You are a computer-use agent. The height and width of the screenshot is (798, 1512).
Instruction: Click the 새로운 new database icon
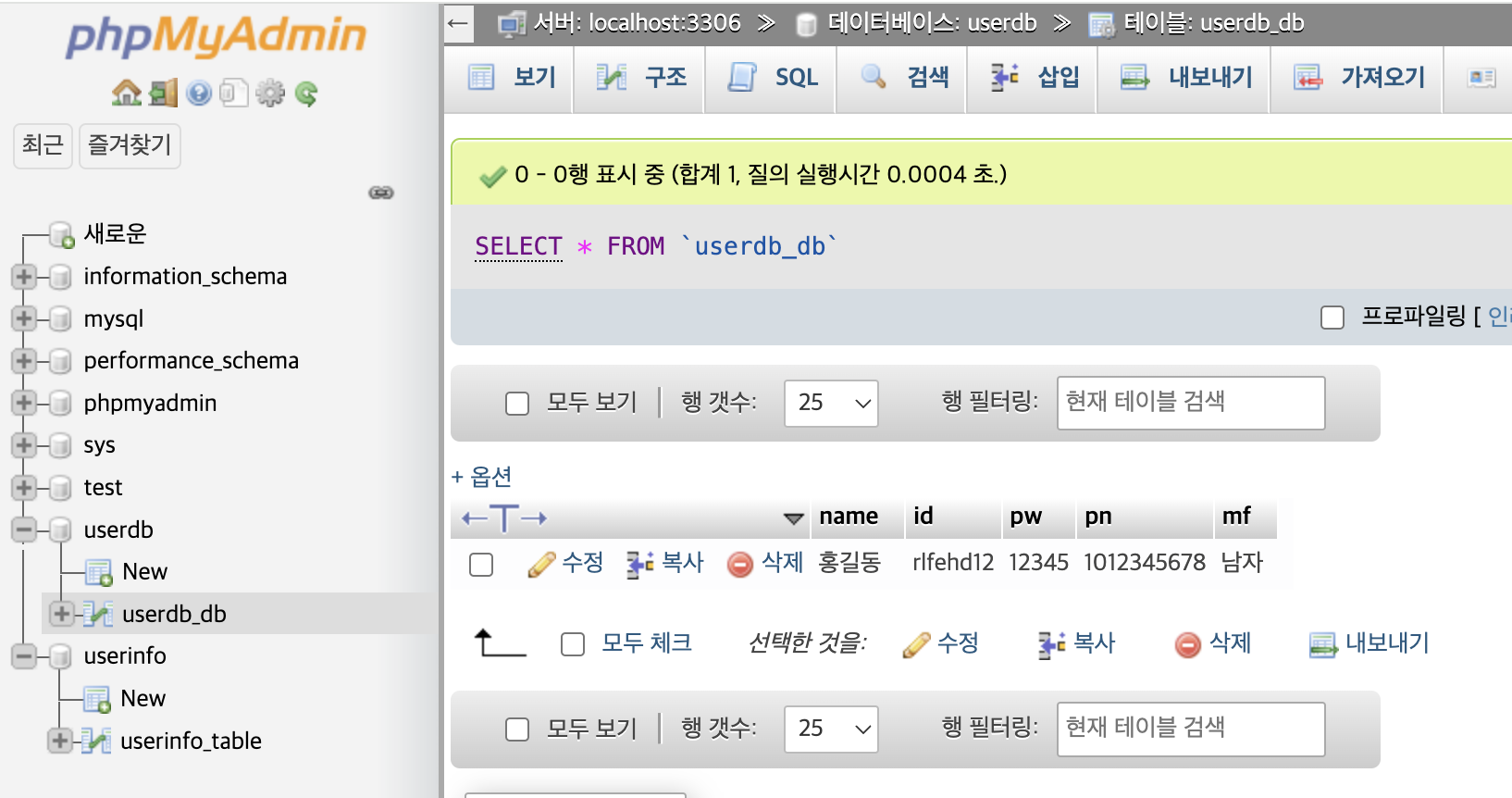tap(62, 234)
